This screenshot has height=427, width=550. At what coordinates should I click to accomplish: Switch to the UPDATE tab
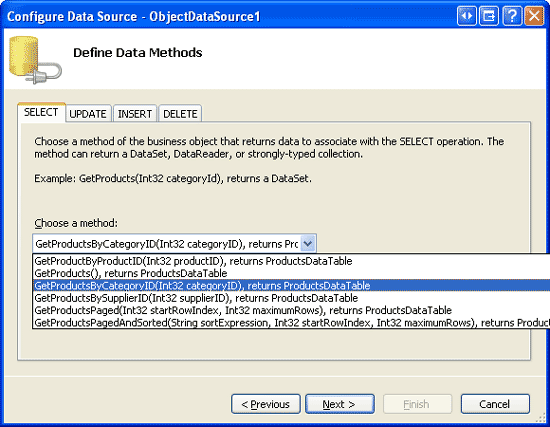88,114
